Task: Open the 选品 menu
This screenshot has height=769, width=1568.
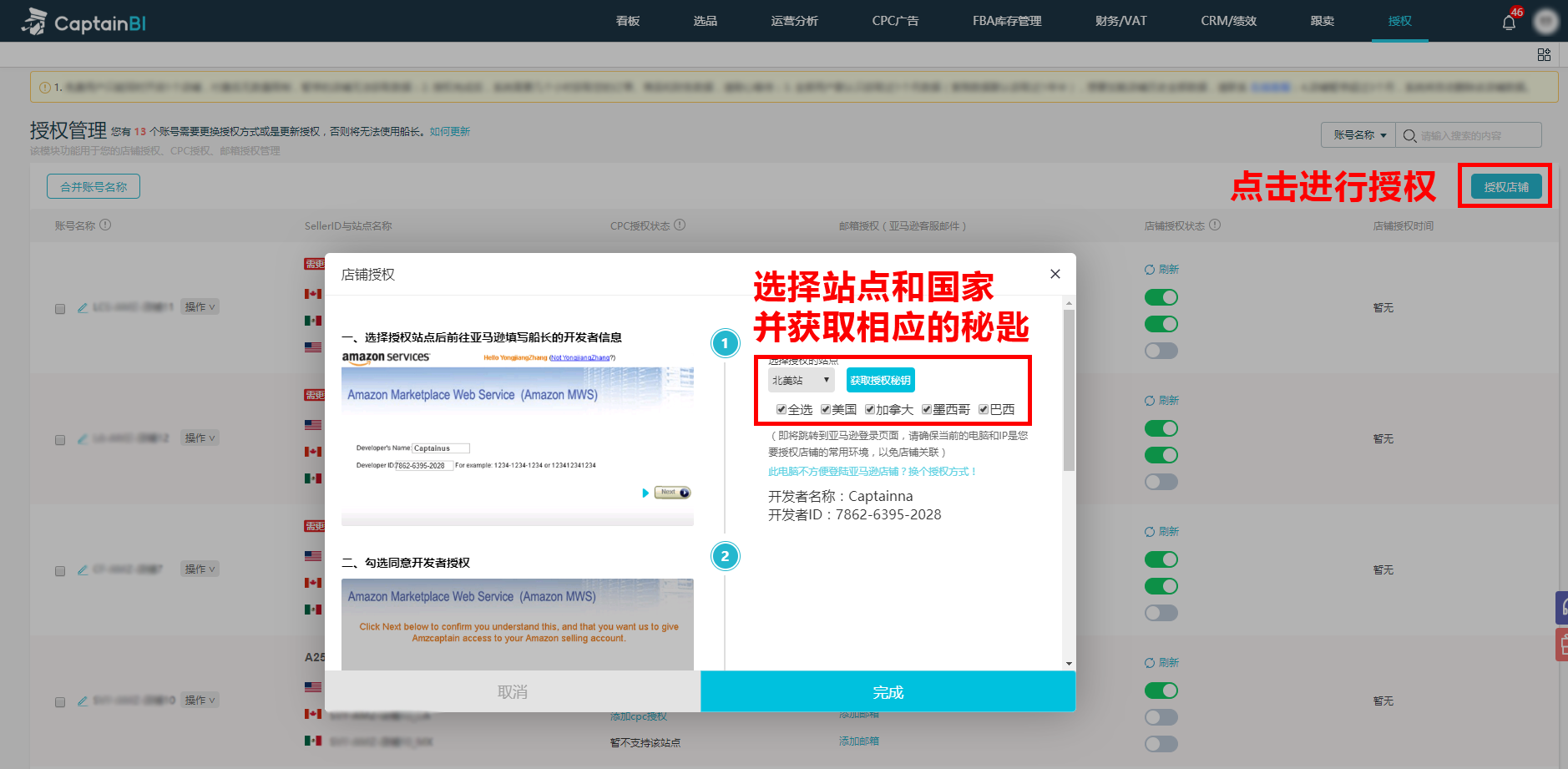Action: pos(706,21)
